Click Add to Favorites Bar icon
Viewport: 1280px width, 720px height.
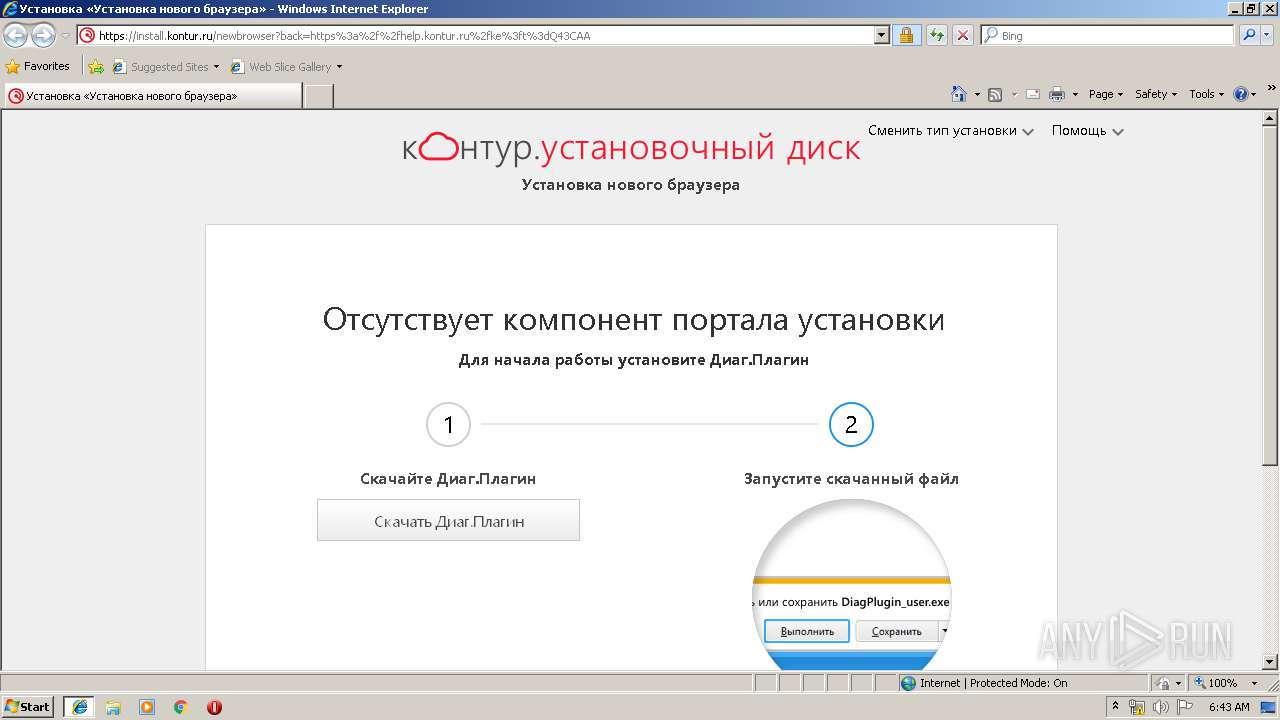click(95, 67)
